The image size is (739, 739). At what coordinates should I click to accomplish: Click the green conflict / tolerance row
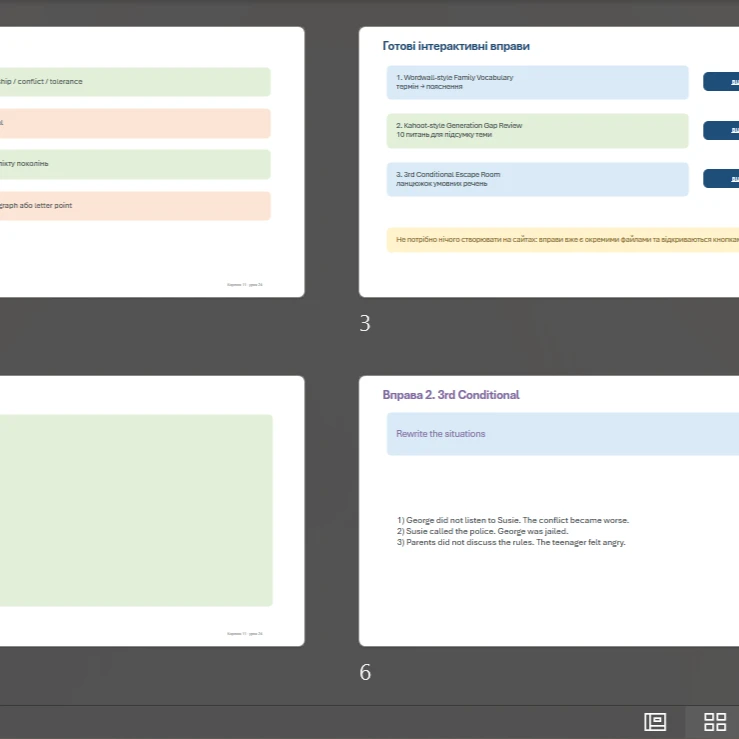pyautogui.click(x=135, y=82)
